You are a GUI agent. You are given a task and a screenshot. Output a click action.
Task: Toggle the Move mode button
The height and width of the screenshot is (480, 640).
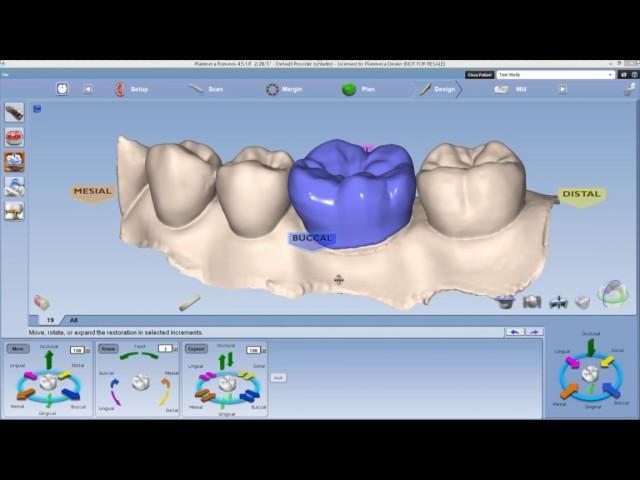[x=17, y=349]
